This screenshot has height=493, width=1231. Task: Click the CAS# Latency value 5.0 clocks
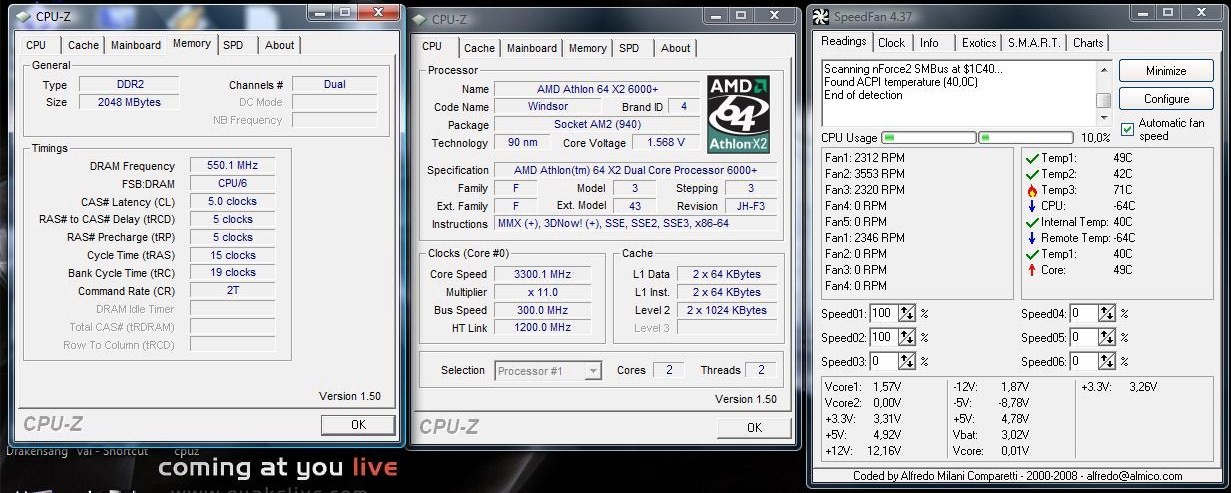pos(232,201)
